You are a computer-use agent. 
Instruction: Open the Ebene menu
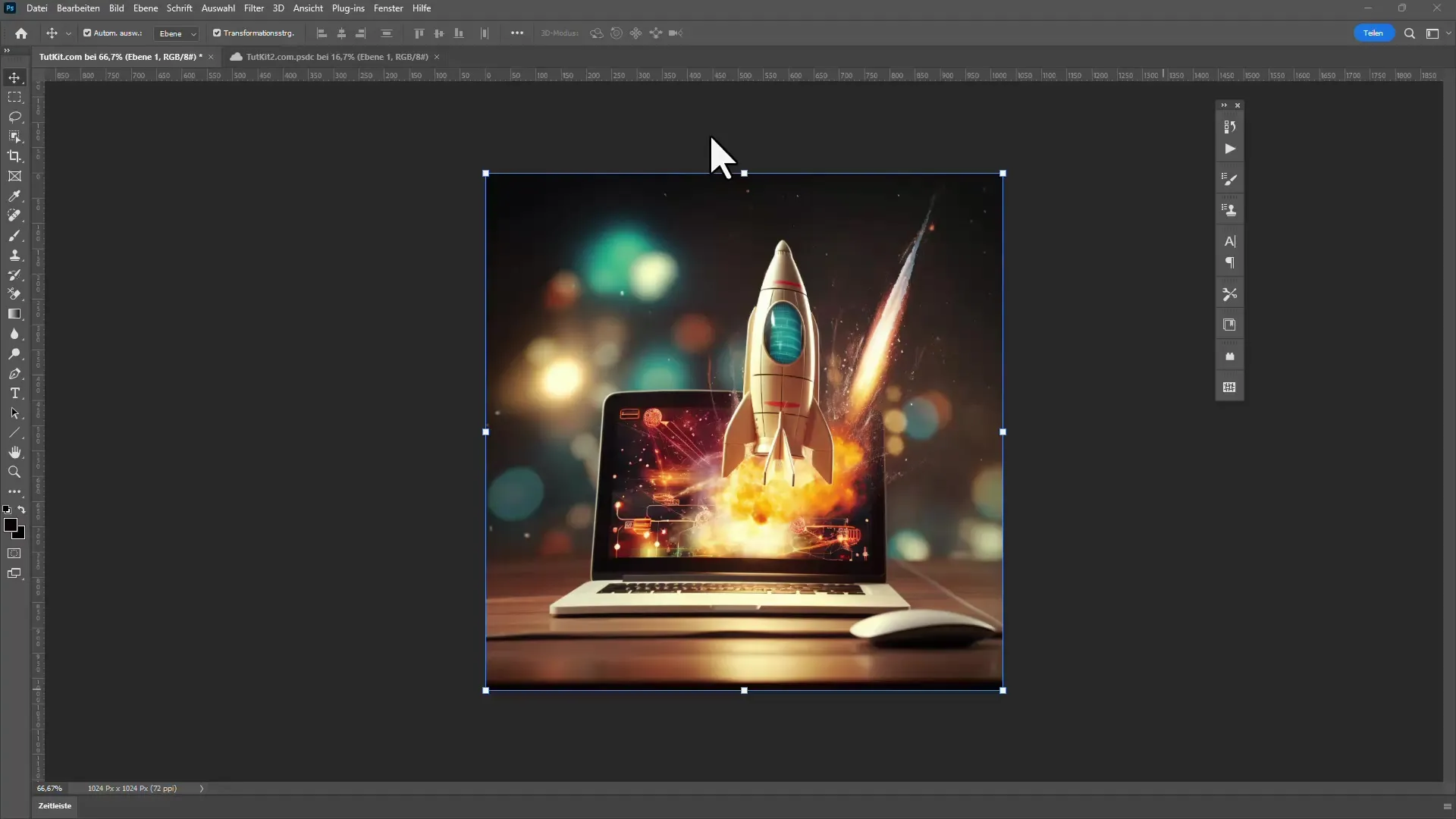146,8
